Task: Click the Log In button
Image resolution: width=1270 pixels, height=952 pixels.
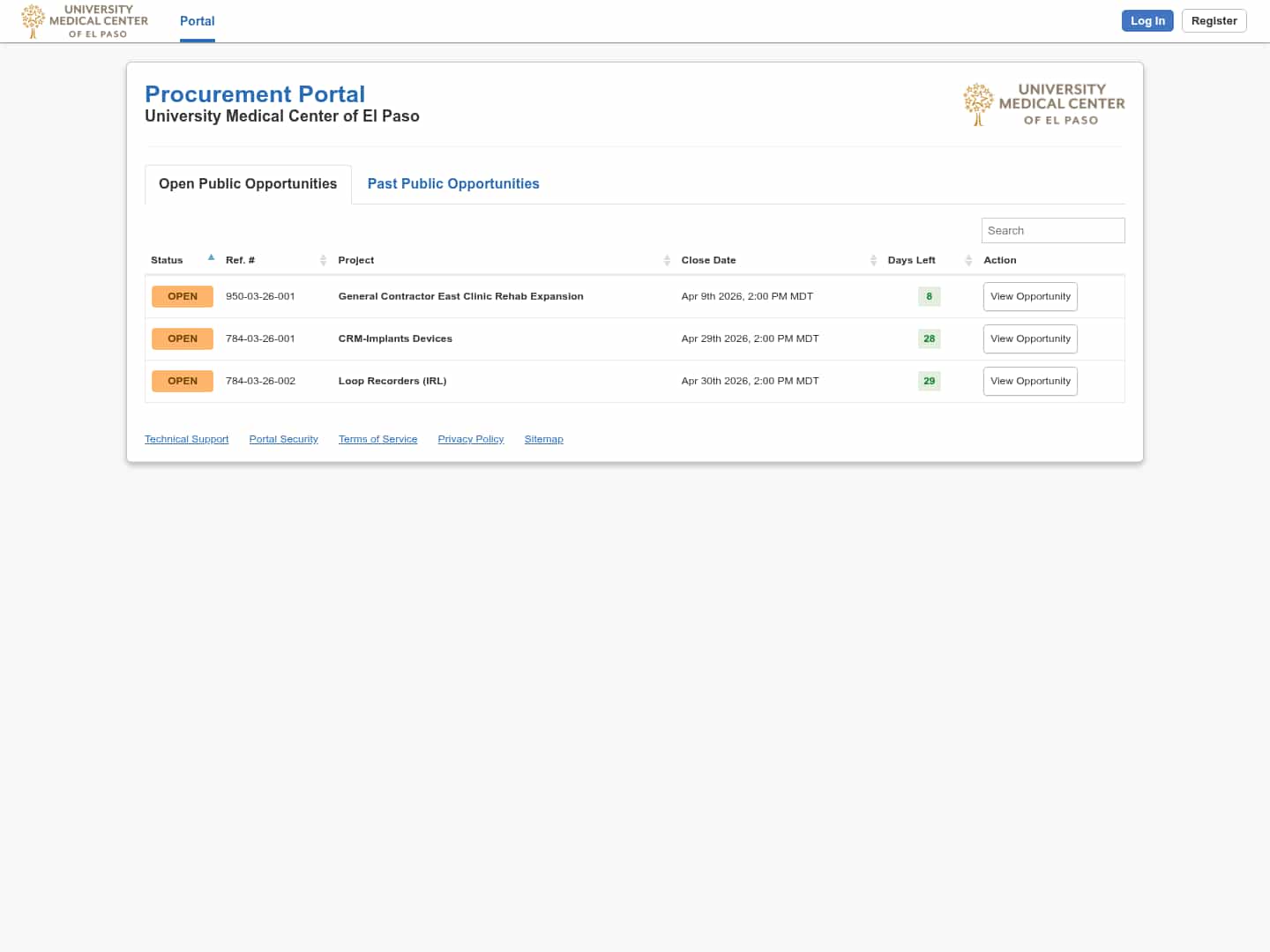Action: point(1147,20)
